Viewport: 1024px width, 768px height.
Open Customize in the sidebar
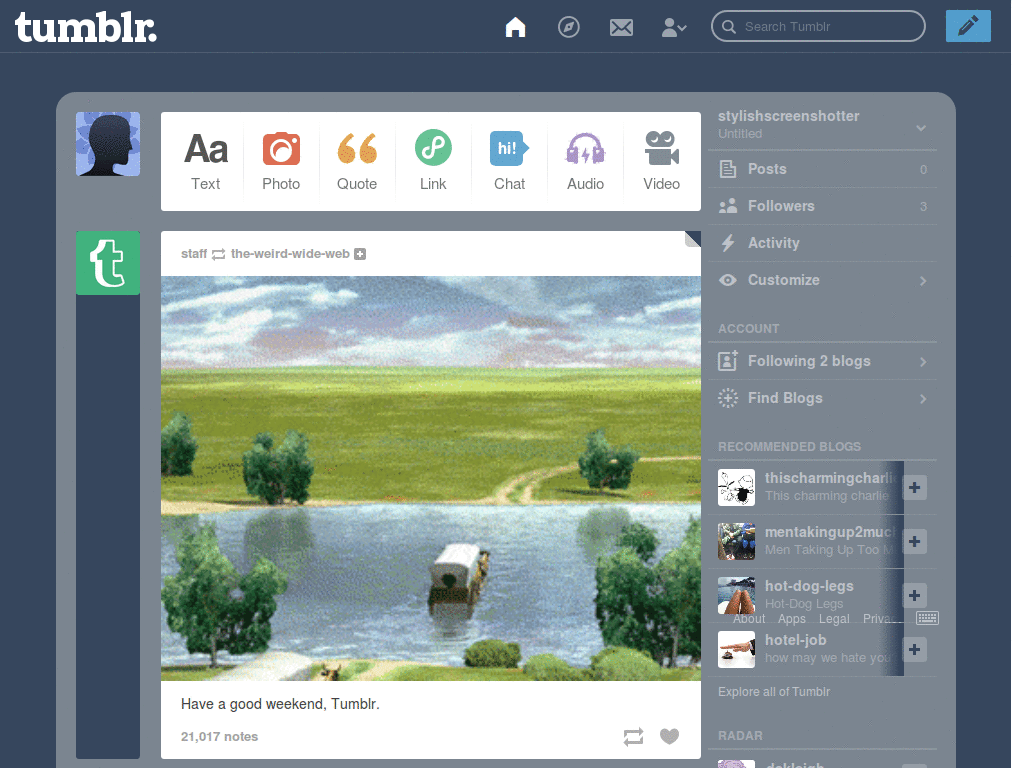click(822, 280)
